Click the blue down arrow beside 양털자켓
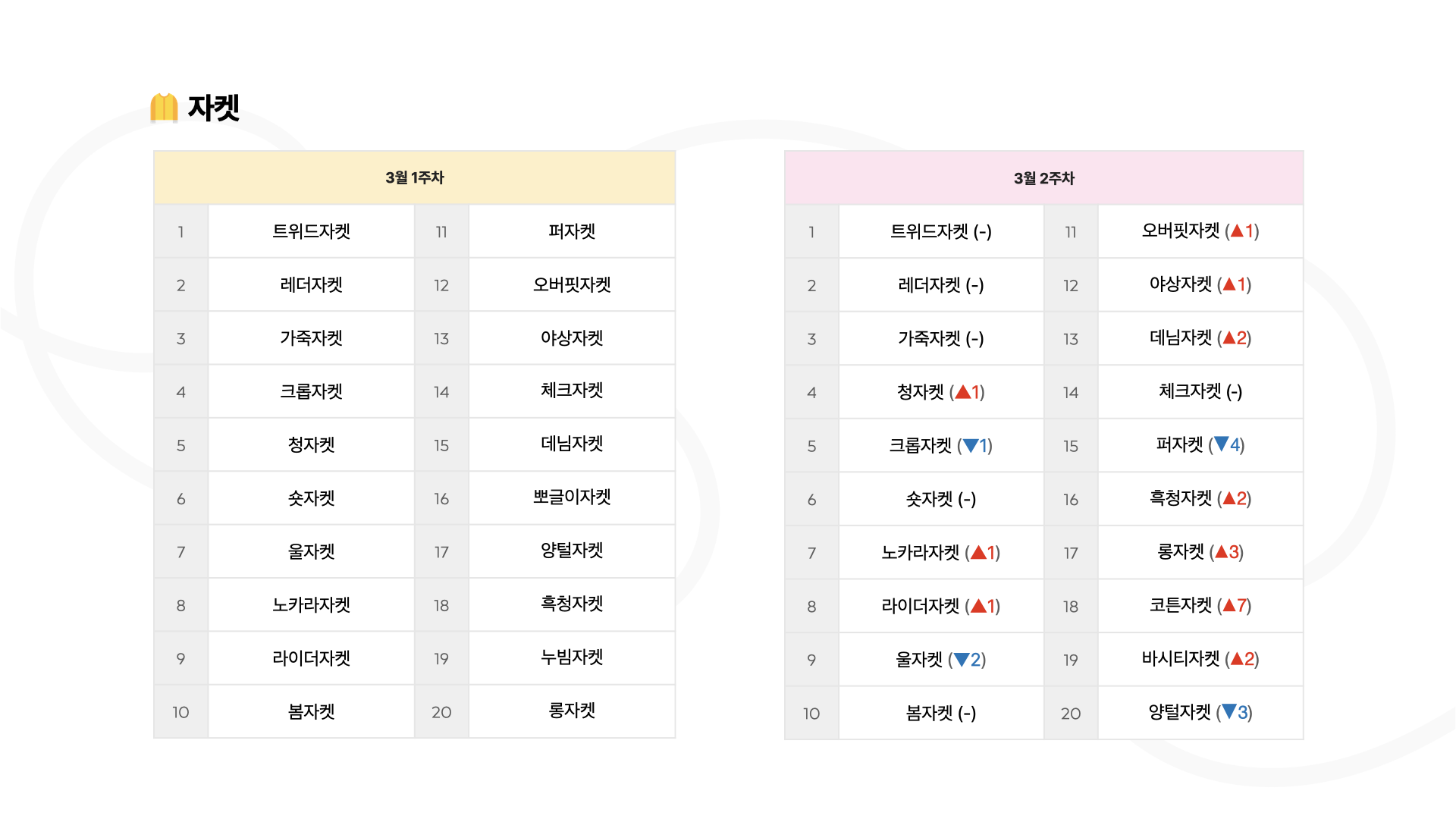The width and height of the screenshot is (1456, 819). (1228, 712)
